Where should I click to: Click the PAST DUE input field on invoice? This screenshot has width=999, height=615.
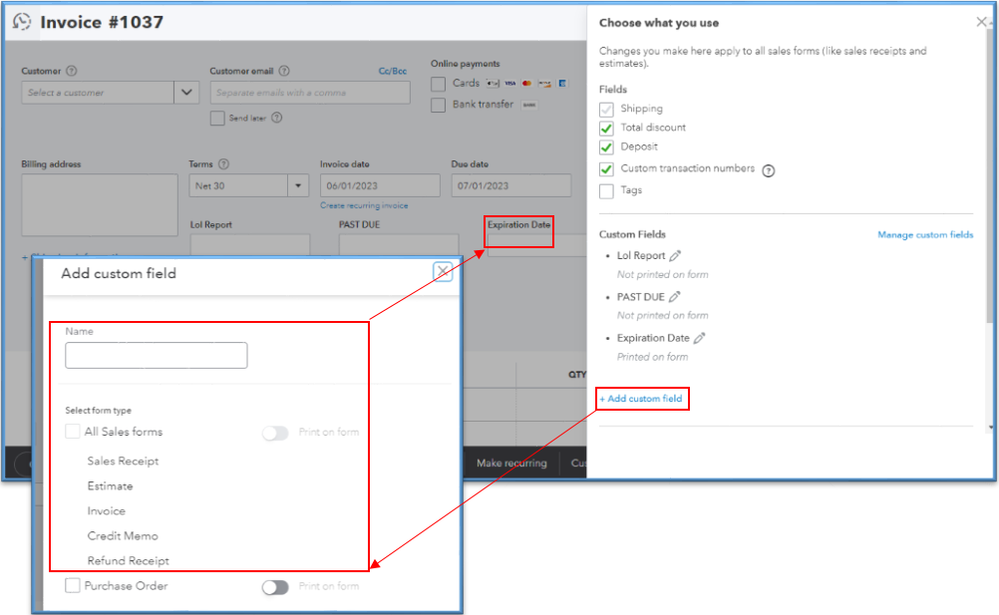[x=399, y=245]
